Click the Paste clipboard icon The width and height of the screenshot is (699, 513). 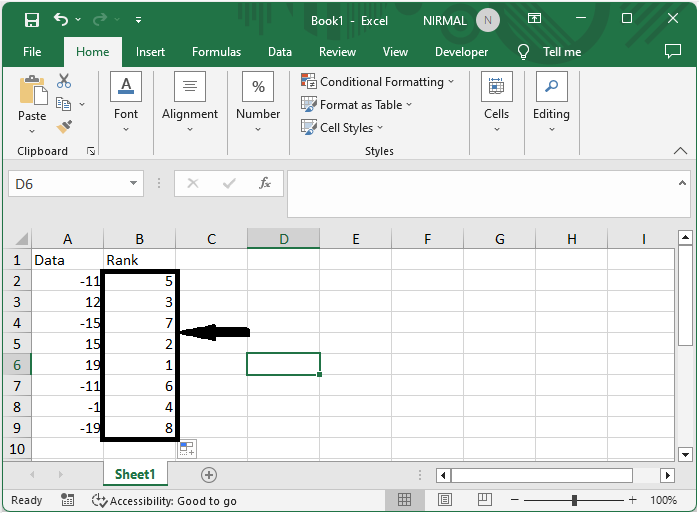click(33, 90)
